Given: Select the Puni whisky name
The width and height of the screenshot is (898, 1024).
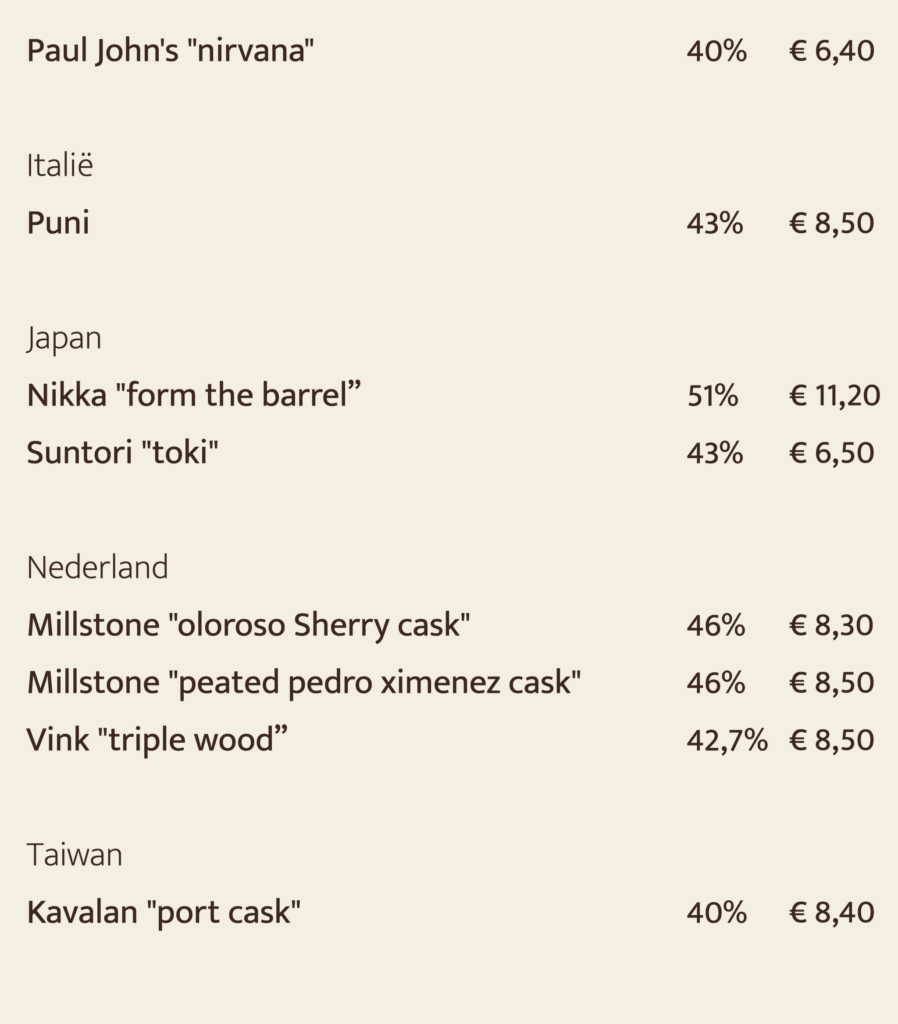Looking at the screenshot, I should point(58,223).
